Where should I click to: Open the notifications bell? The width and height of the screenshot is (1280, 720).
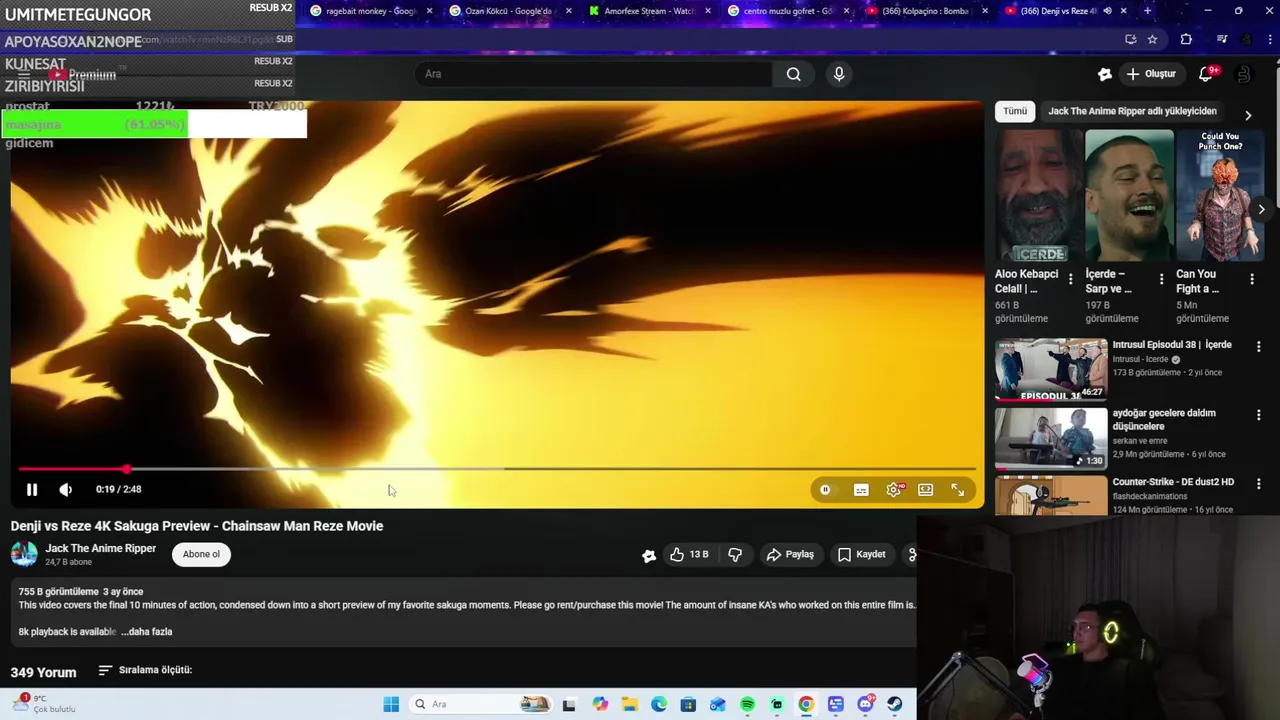pos(1206,74)
